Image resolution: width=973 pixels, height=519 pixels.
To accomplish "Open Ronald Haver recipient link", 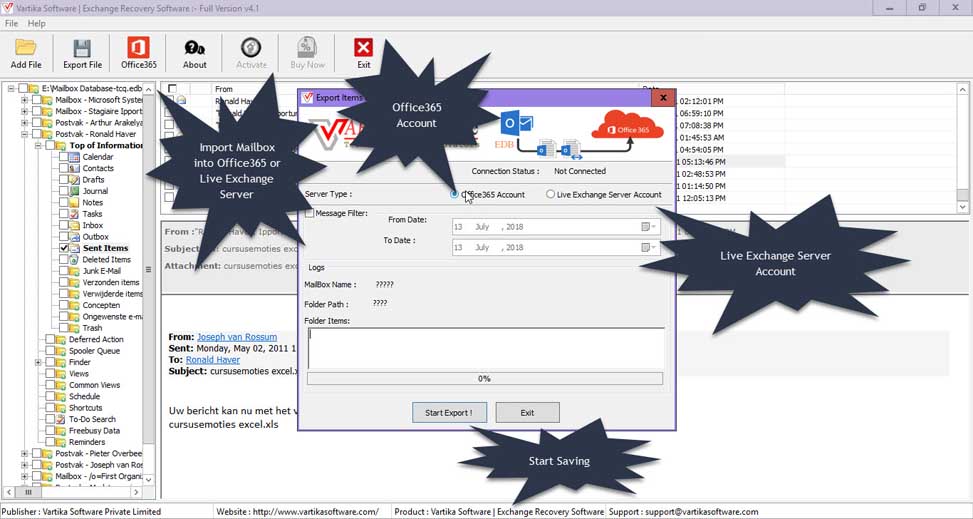I will click(x=213, y=359).
